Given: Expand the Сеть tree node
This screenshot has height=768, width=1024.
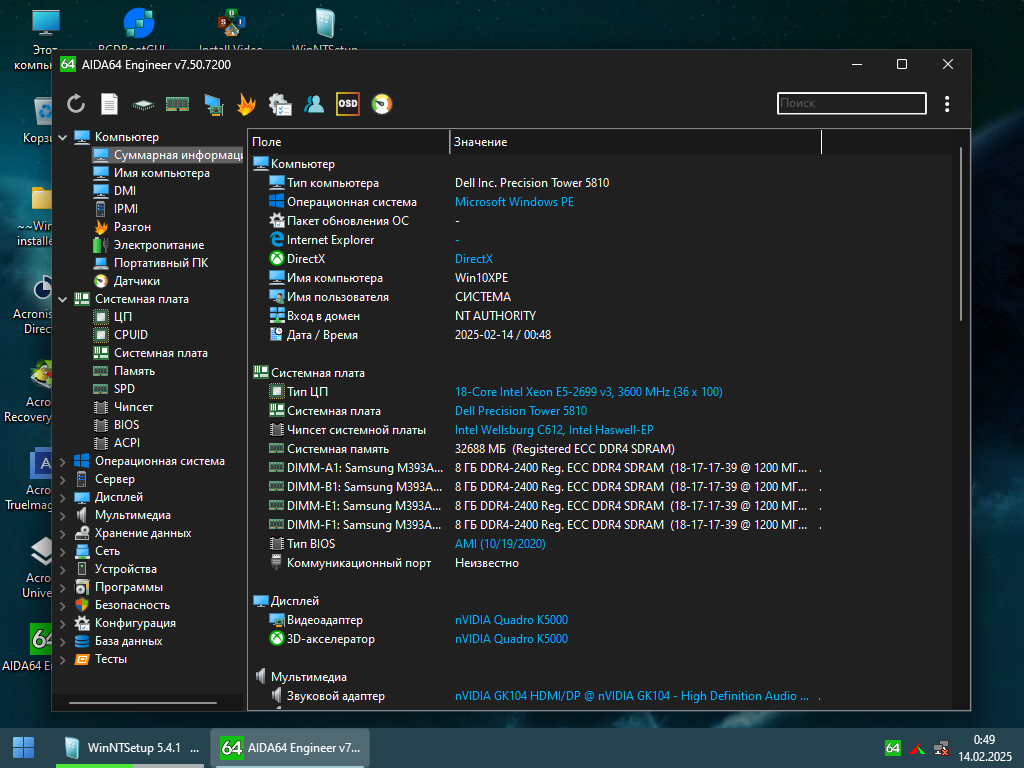Looking at the screenshot, I should click(63, 551).
